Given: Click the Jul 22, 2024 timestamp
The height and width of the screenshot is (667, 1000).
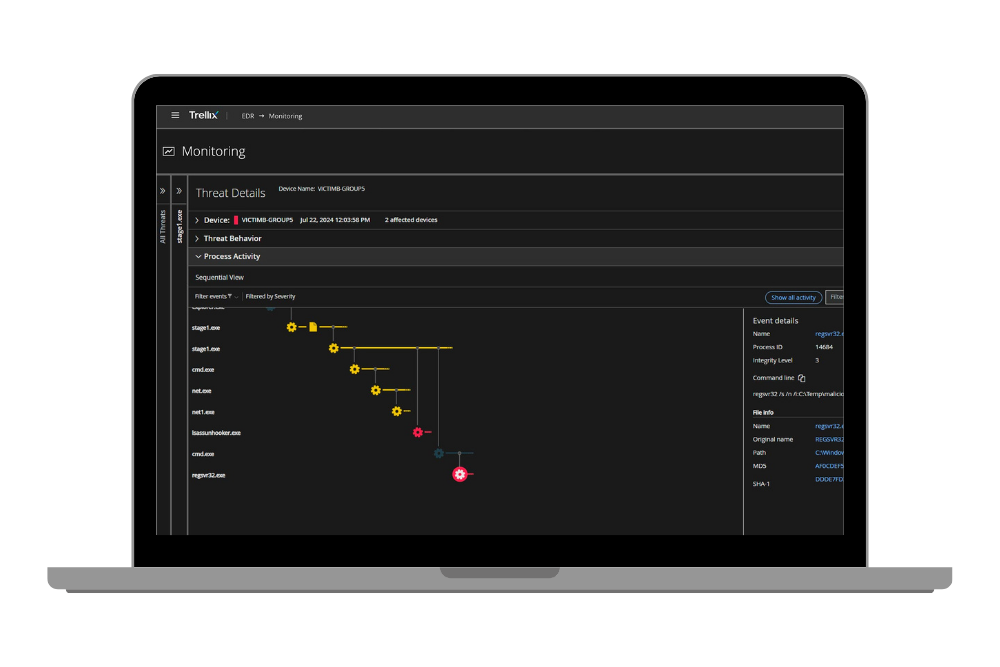Looking at the screenshot, I should (x=335, y=220).
